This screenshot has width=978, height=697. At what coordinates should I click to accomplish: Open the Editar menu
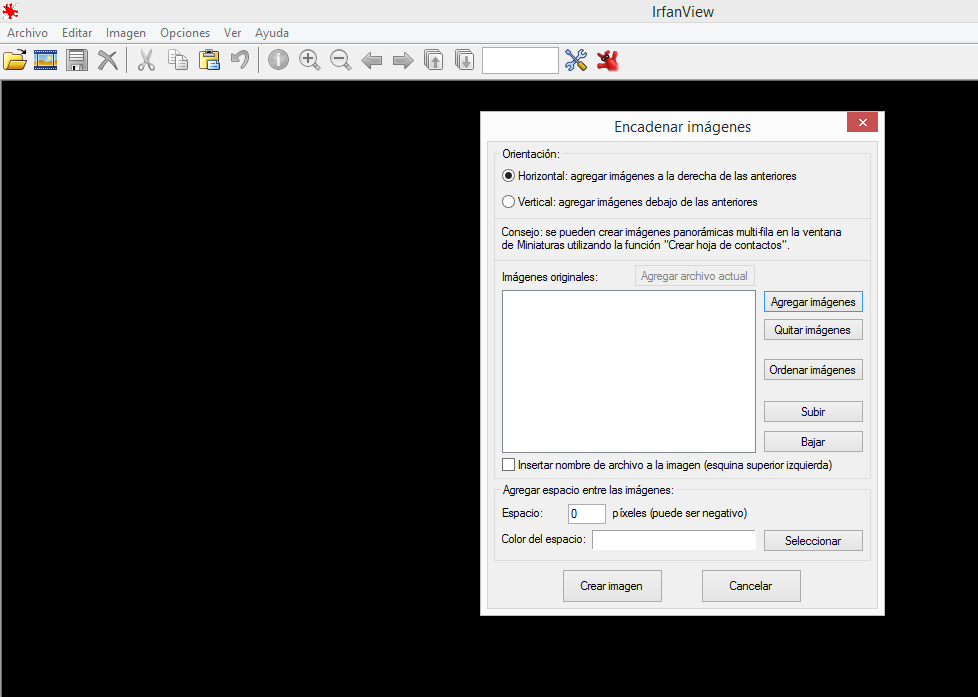point(77,33)
